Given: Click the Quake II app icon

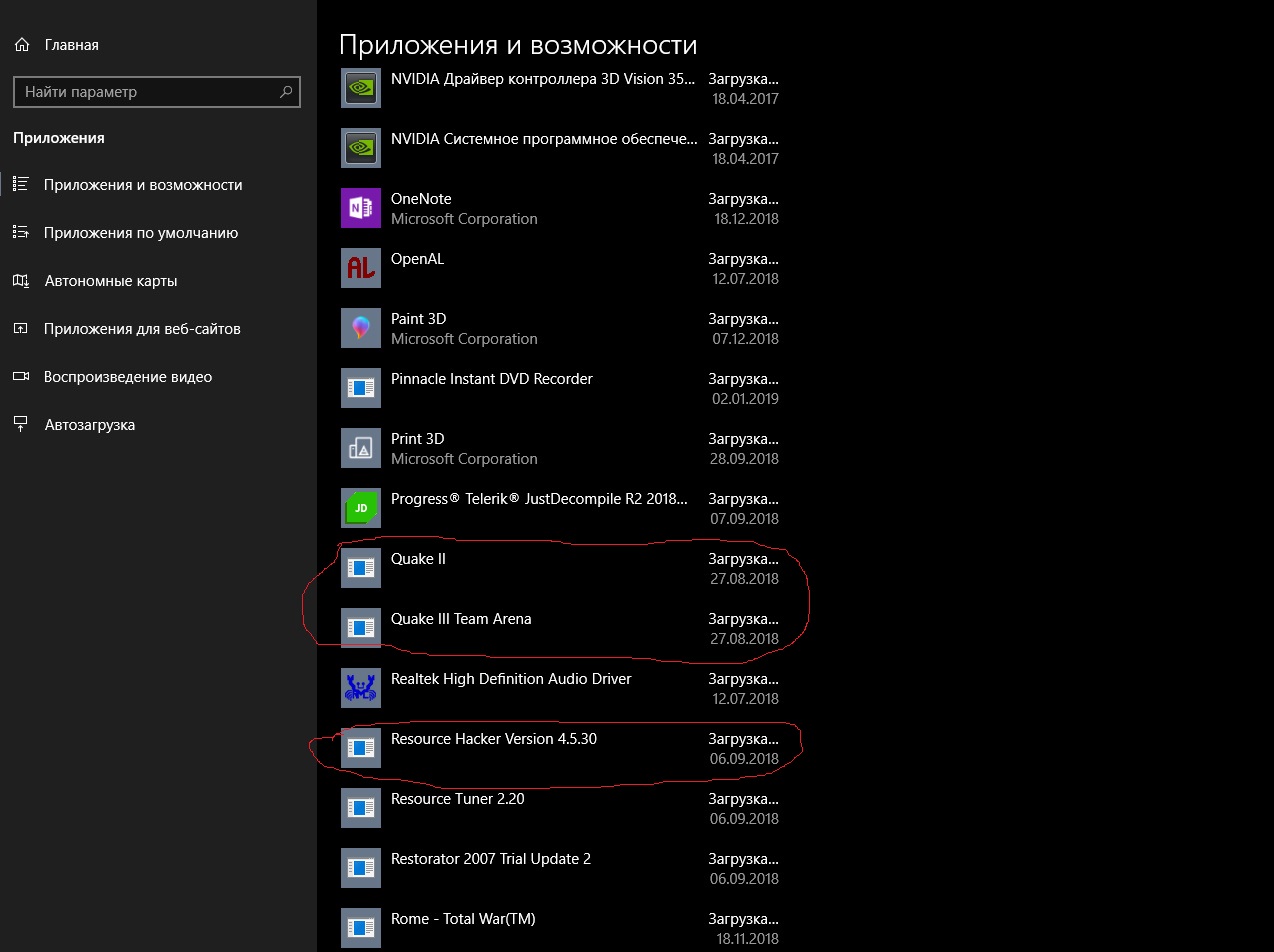Looking at the screenshot, I should coord(361,568).
